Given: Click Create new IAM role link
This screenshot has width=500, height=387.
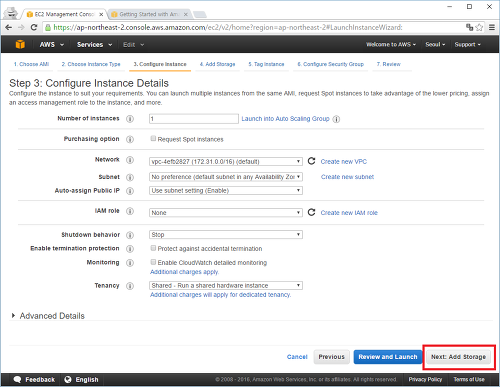Looking at the screenshot, I should tap(349, 213).
